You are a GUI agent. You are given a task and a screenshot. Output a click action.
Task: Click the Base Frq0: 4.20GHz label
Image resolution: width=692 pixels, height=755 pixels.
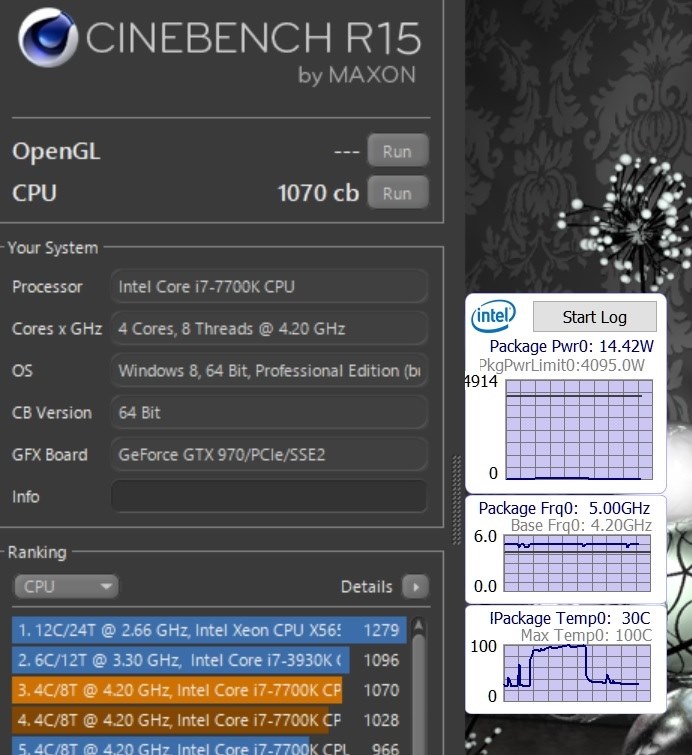click(581, 525)
